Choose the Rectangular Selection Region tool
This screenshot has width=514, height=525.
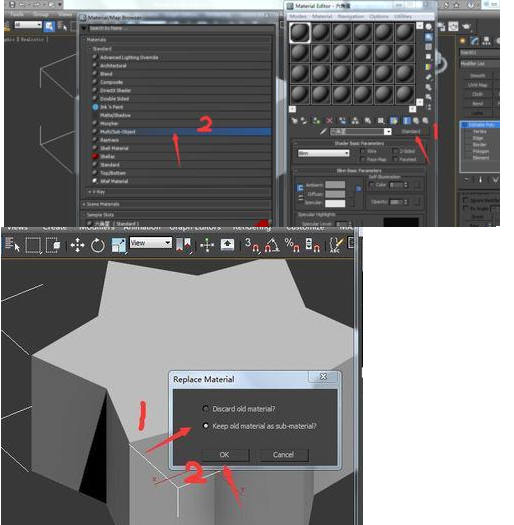coord(33,245)
